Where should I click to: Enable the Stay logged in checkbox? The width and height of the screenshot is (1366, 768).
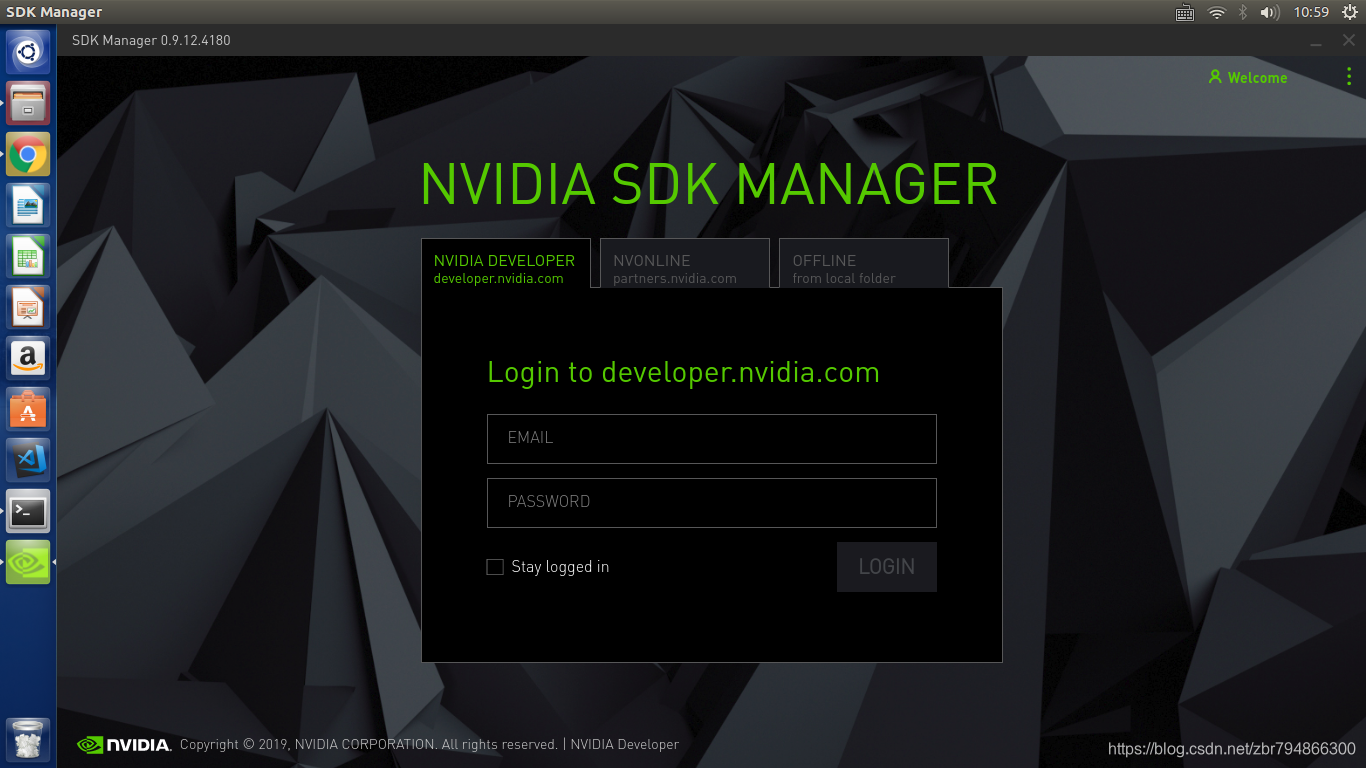point(495,567)
